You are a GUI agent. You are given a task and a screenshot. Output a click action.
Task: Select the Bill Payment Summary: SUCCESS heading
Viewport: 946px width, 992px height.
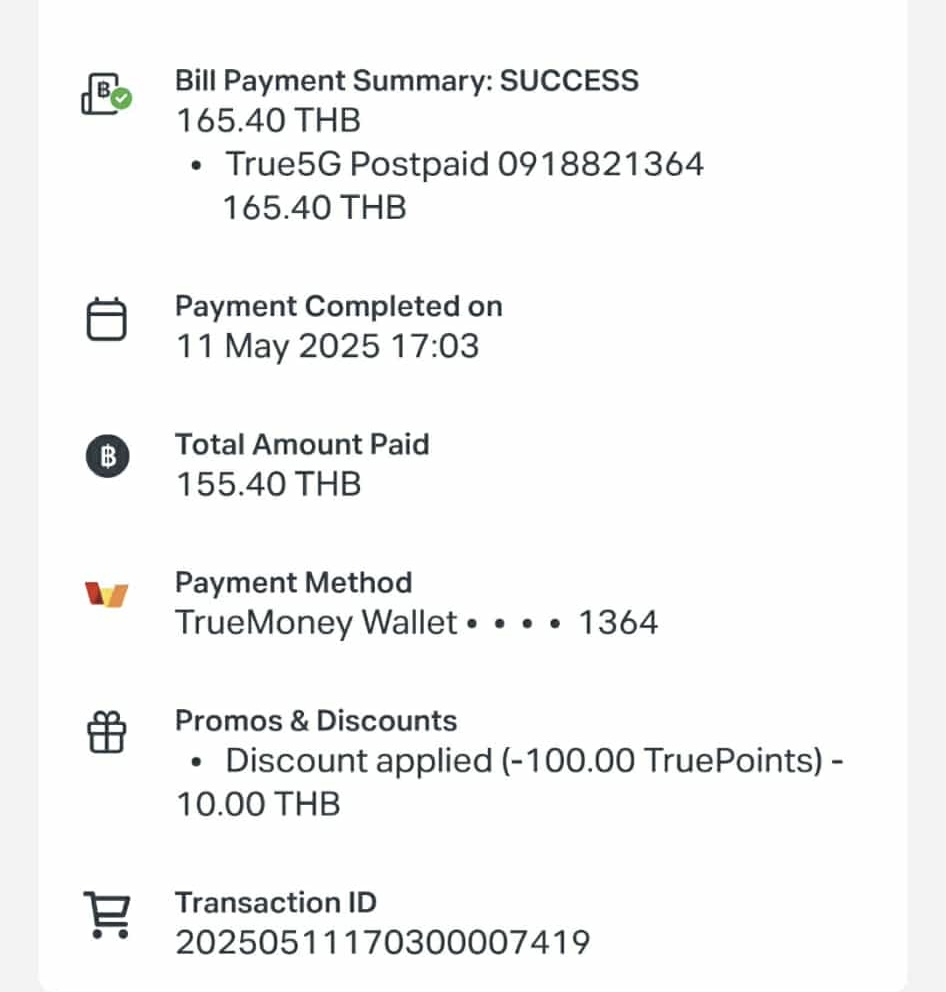407,81
